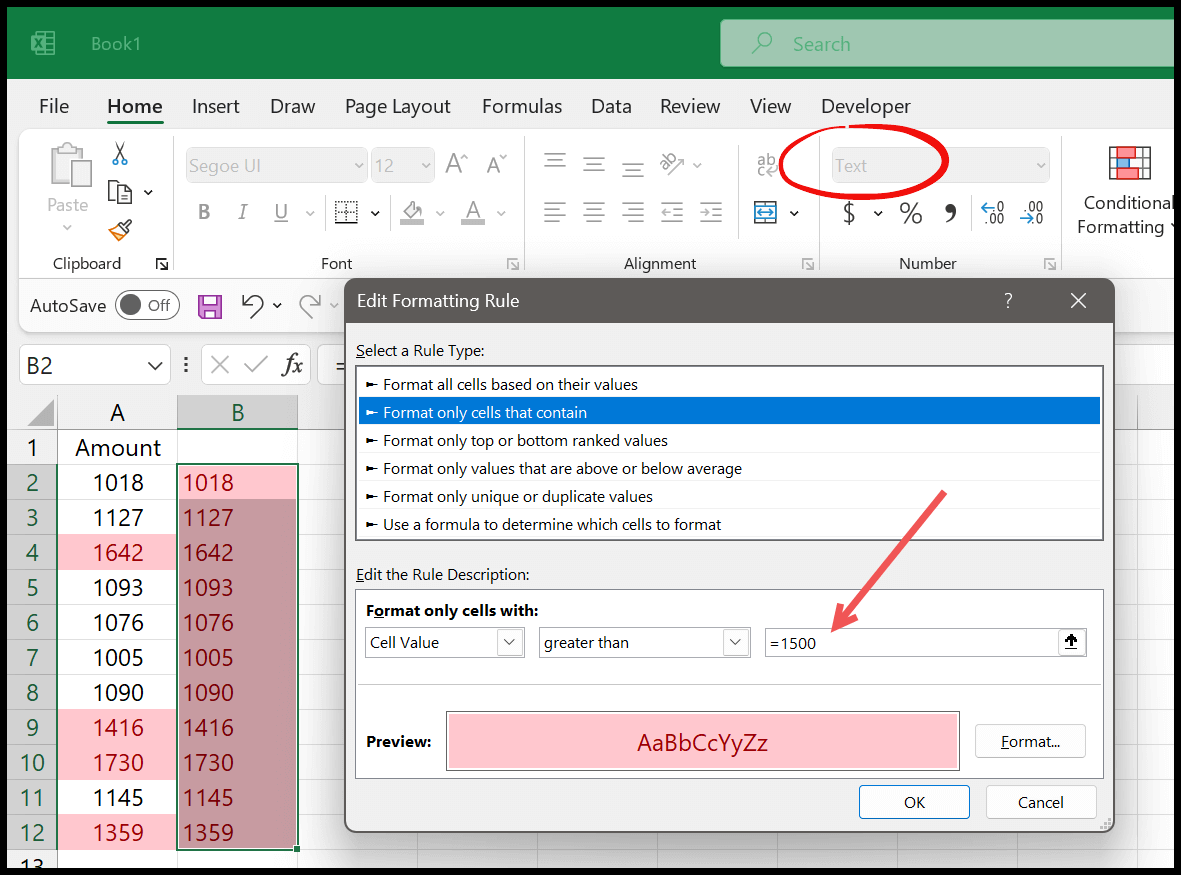This screenshot has height=875, width=1181.
Task: Open the greater than condition dropdown
Action: tap(644, 642)
